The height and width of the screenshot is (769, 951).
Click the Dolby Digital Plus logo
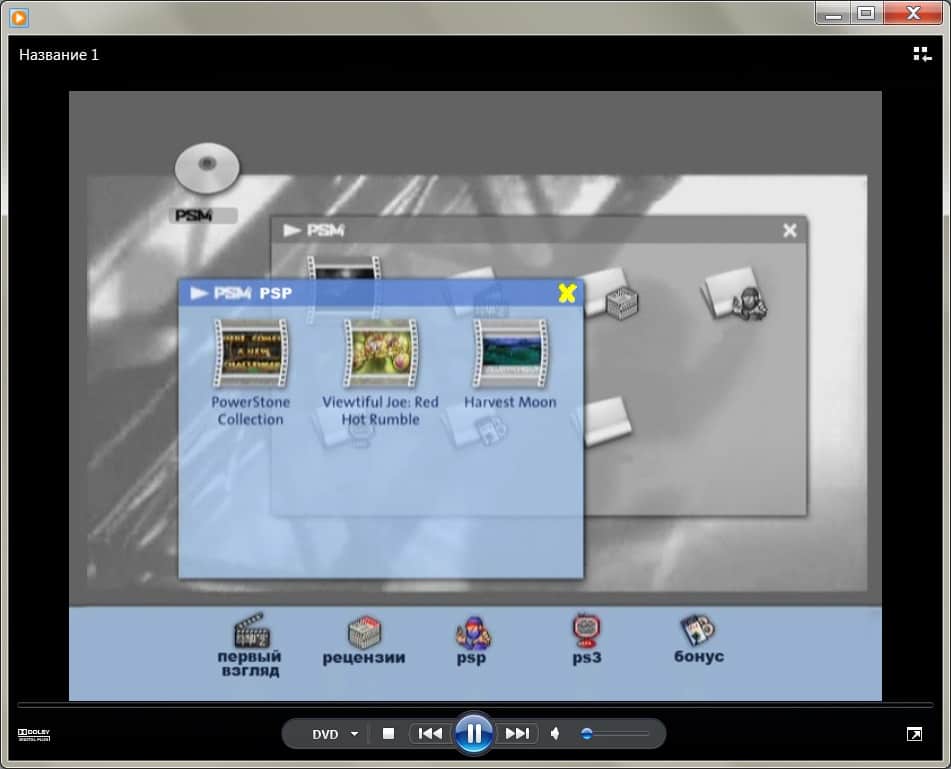click(34, 735)
